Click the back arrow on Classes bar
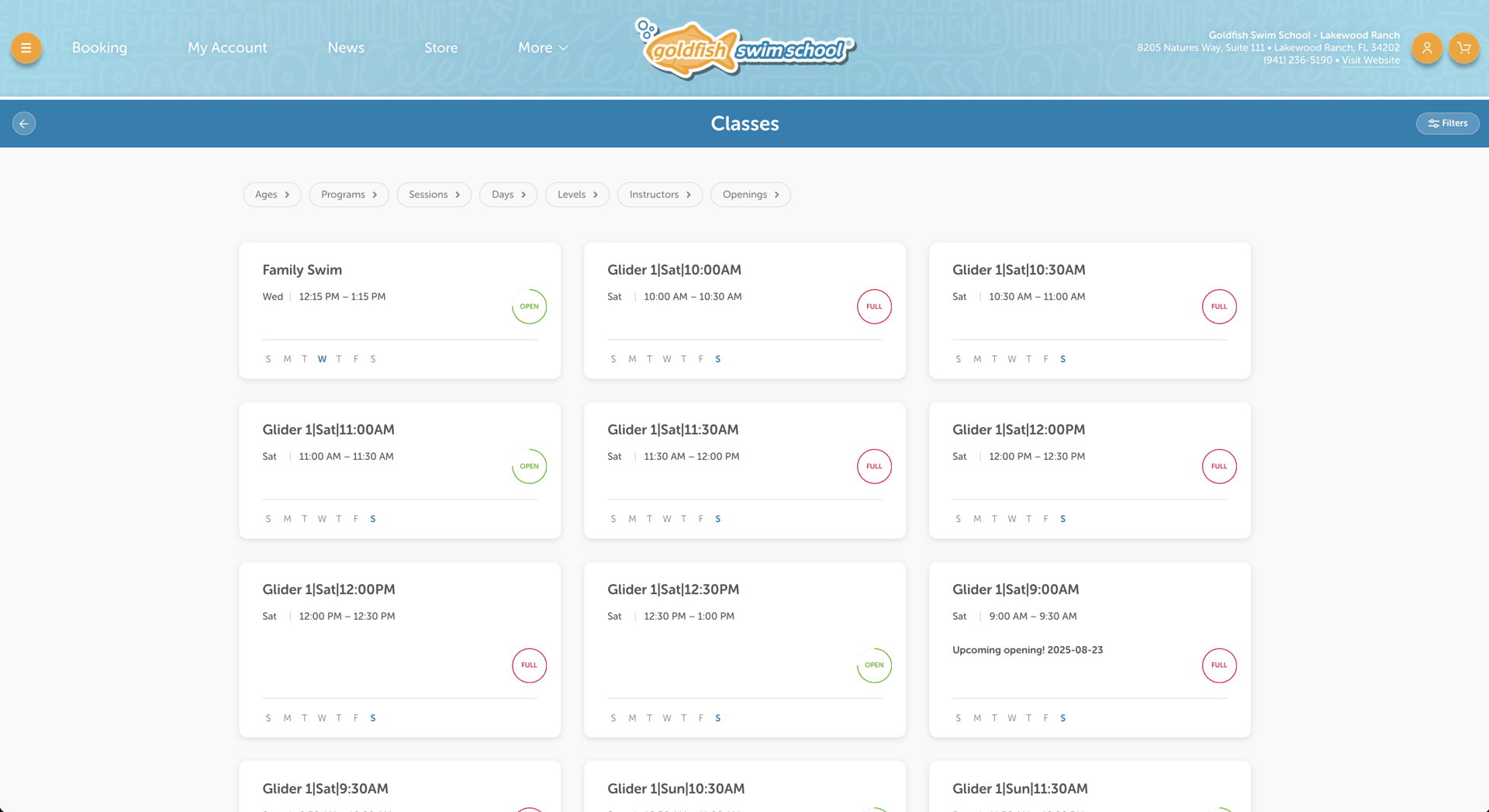 pyautogui.click(x=24, y=123)
